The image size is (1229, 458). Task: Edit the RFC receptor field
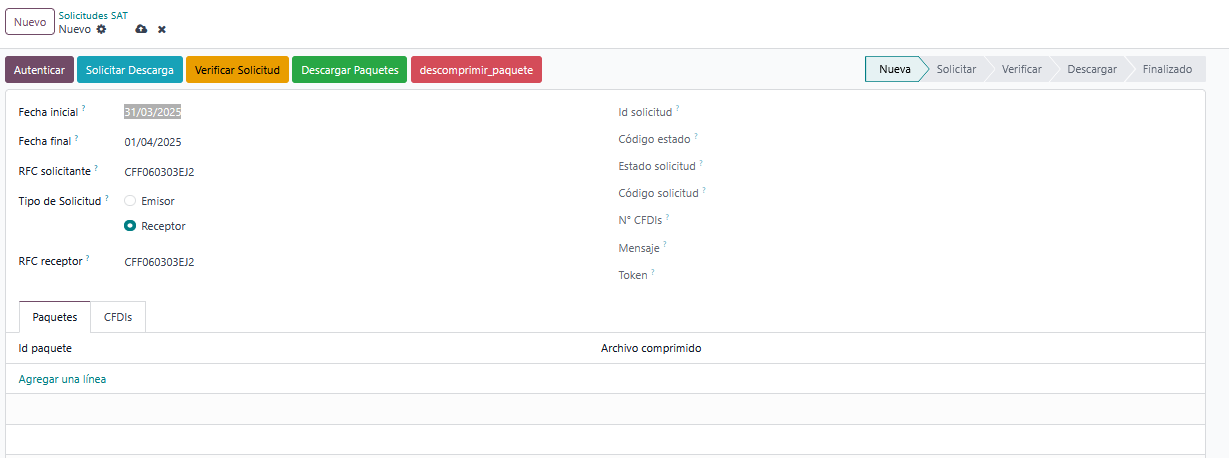160,262
